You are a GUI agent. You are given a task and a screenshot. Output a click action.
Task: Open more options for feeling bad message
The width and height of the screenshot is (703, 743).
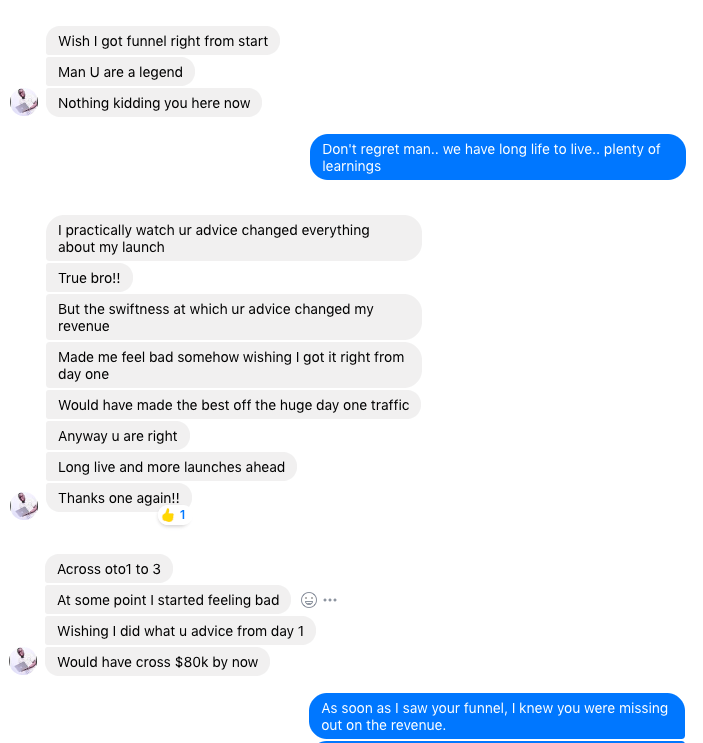coord(330,600)
